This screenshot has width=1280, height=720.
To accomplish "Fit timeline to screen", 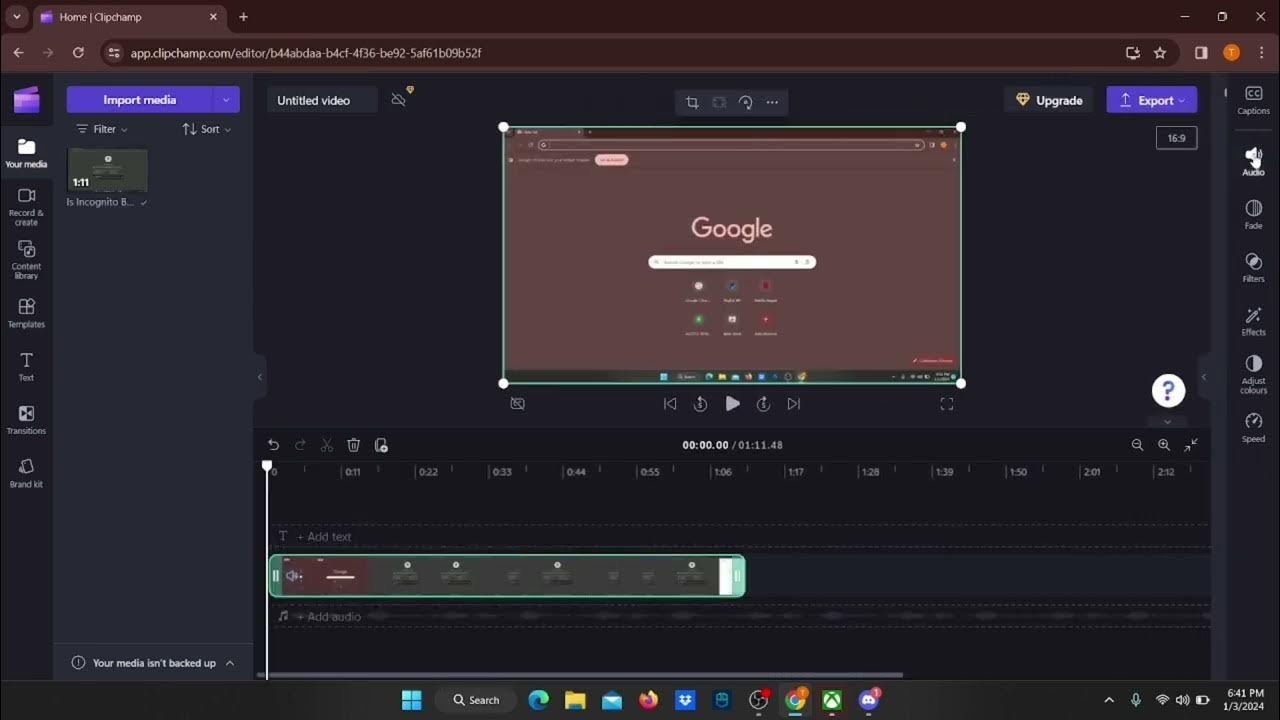I will [x=1191, y=445].
